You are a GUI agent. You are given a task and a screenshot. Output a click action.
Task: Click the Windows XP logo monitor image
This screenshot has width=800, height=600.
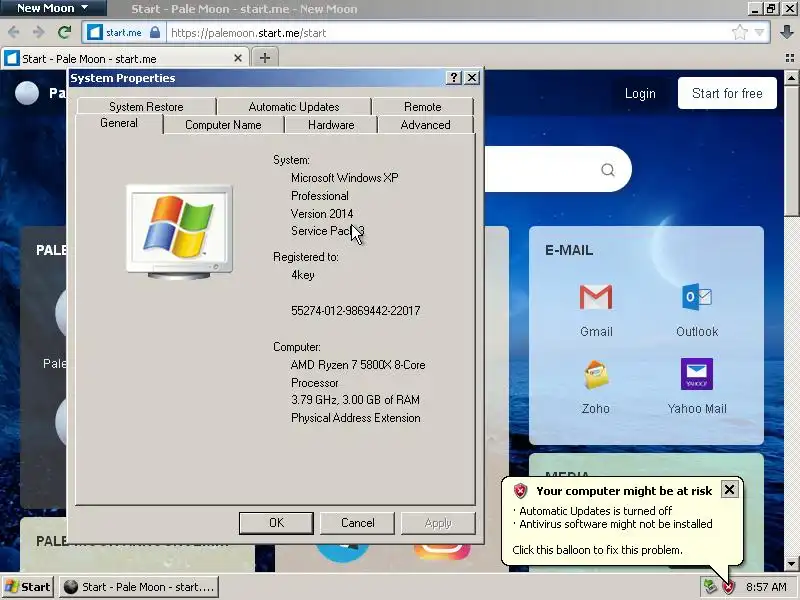point(179,232)
